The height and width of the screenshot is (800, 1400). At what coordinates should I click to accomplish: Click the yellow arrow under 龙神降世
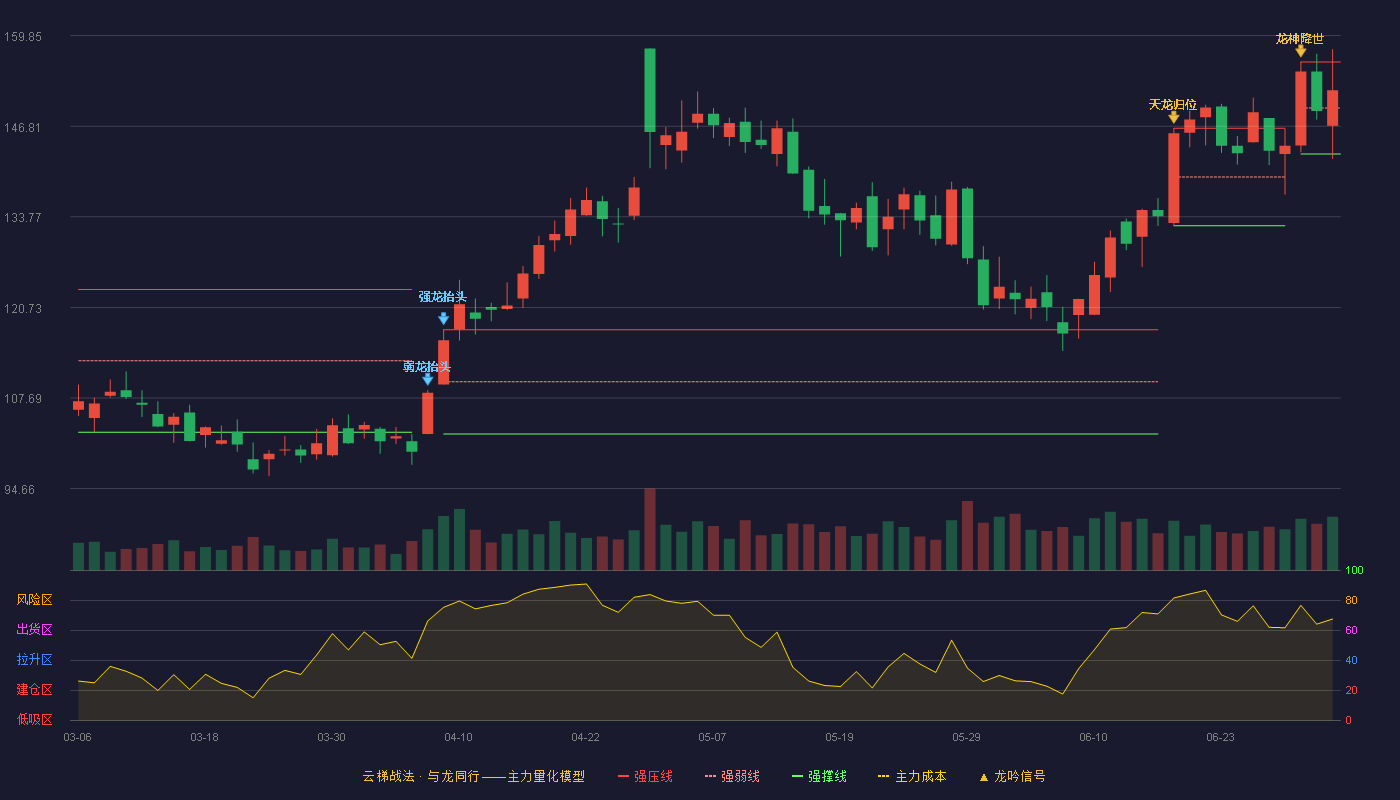pyautogui.click(x=1300, y=51)
